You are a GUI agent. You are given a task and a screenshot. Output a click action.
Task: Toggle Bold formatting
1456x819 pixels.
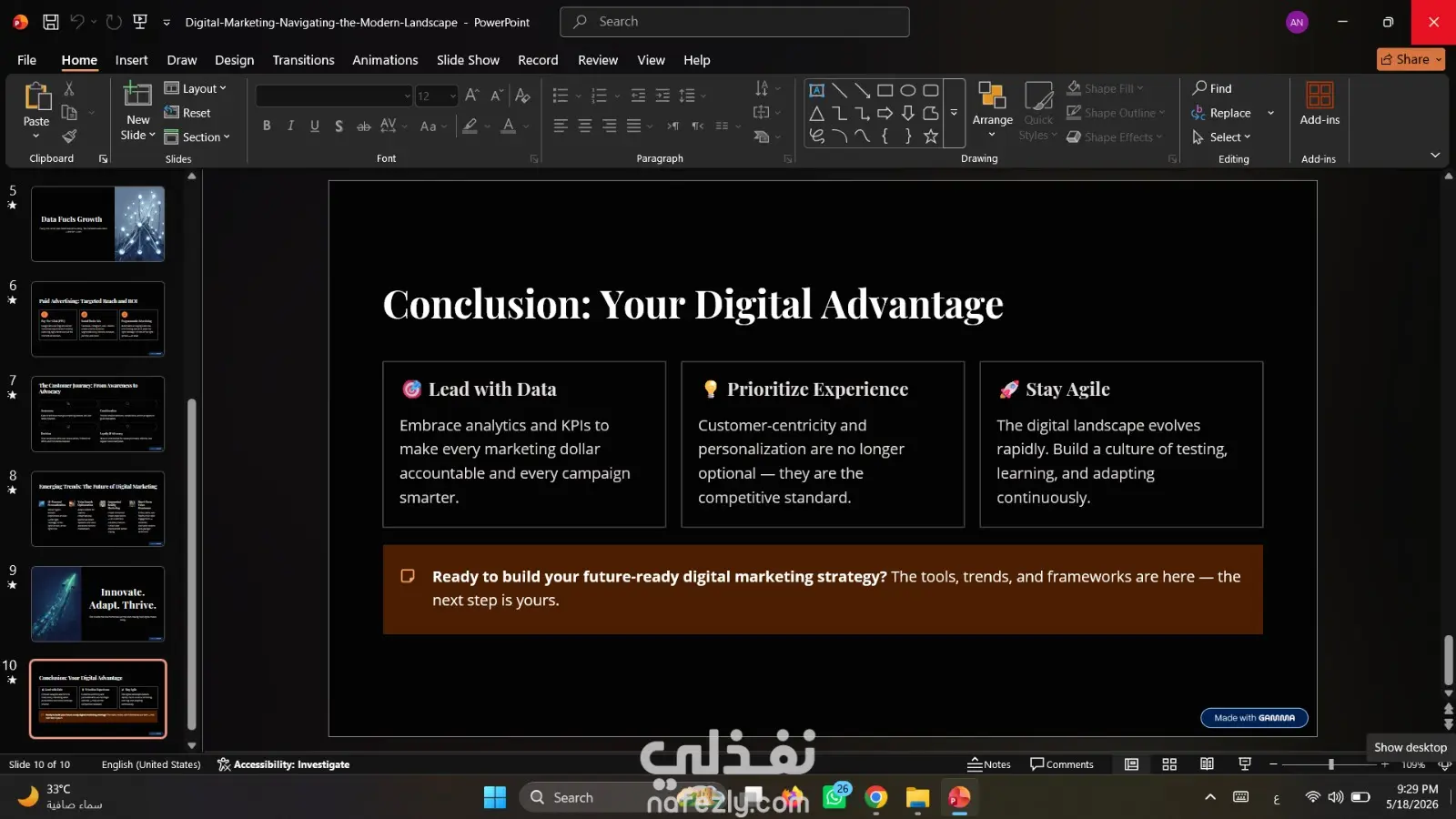pyautogui.click(x=267, y=126)
